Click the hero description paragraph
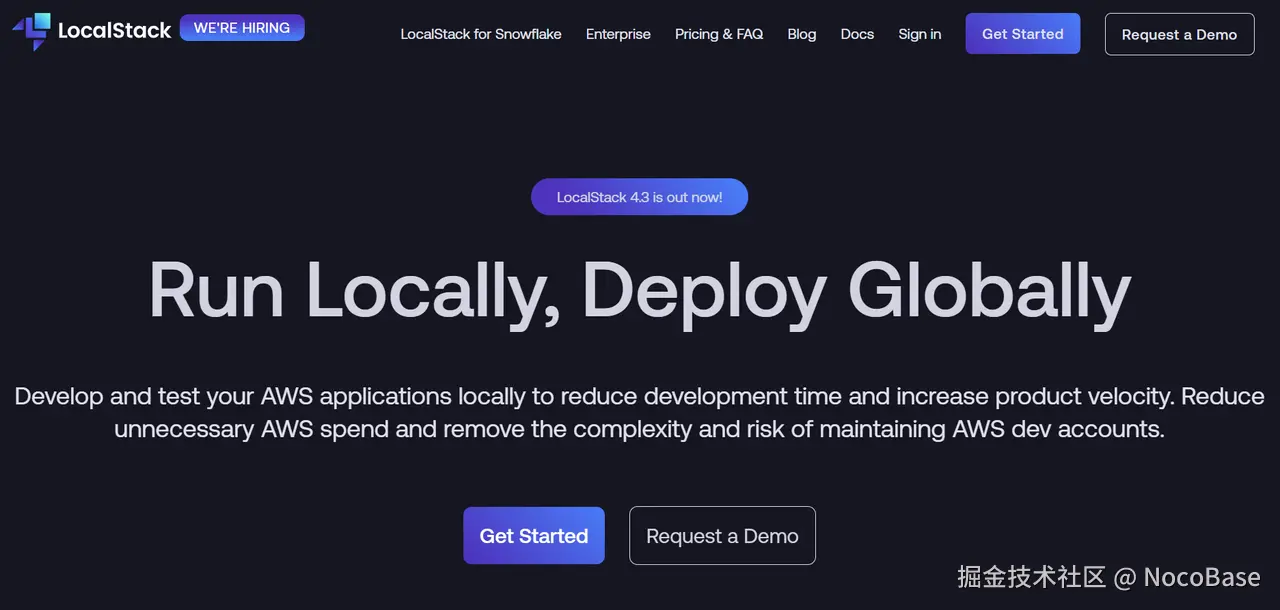This screenshot has width=1280, height=610. click(x=639, y=412)
